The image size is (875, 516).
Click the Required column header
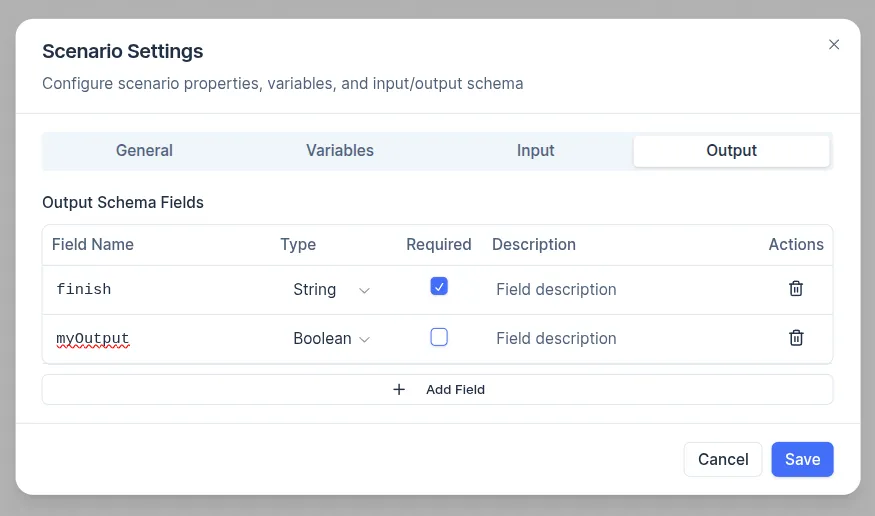click(x=438, y=244)
